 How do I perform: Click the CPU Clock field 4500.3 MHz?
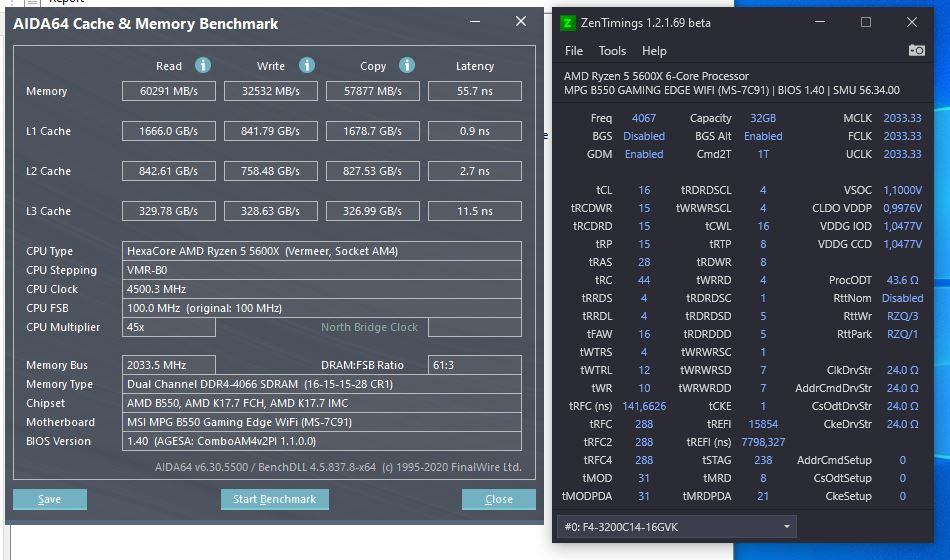(x=322, y=289)
